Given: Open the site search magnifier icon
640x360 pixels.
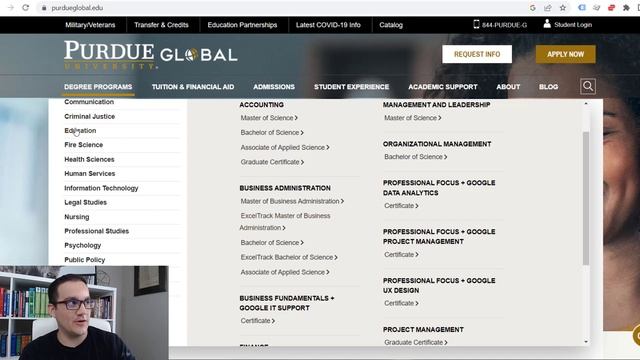Looking at the screenshot, I should [588, 87].
